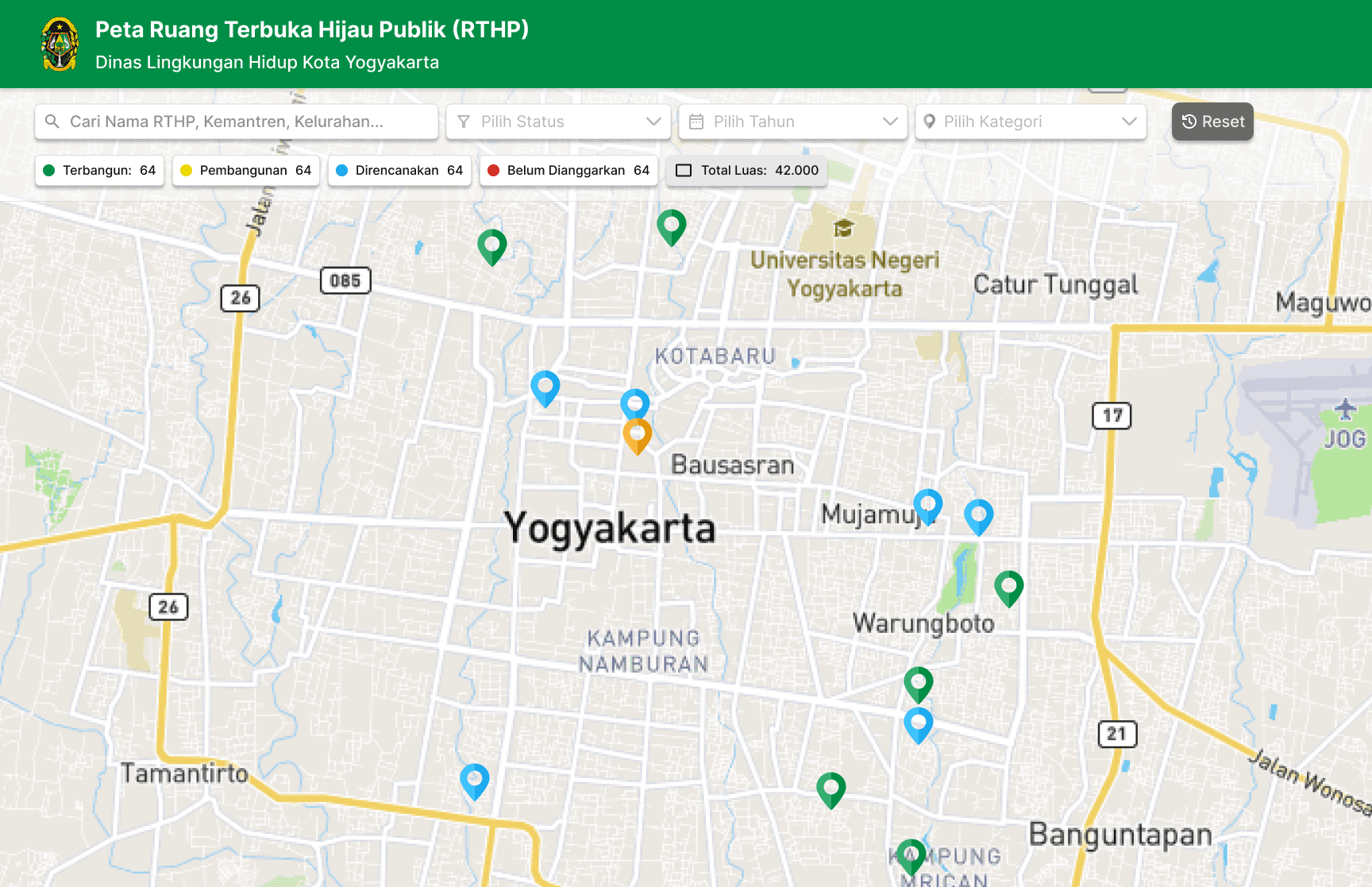The image size is (1372, 887).
Task: Click the Yogyakarta city label on map
Action: tap(610, 528)
